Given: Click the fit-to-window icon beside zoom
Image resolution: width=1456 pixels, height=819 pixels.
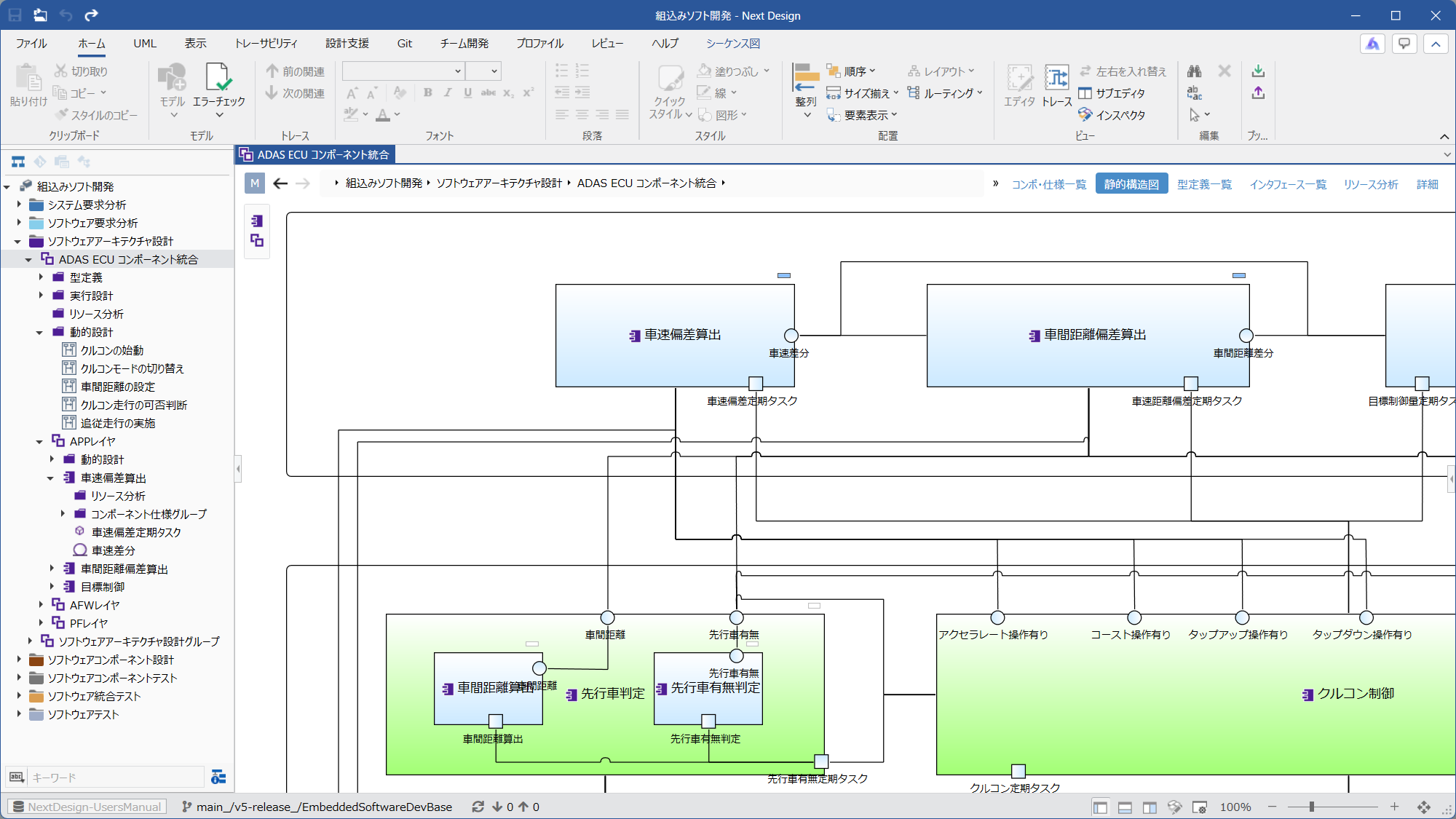Looking at the screenshot, I should (x=1423, y=807).
